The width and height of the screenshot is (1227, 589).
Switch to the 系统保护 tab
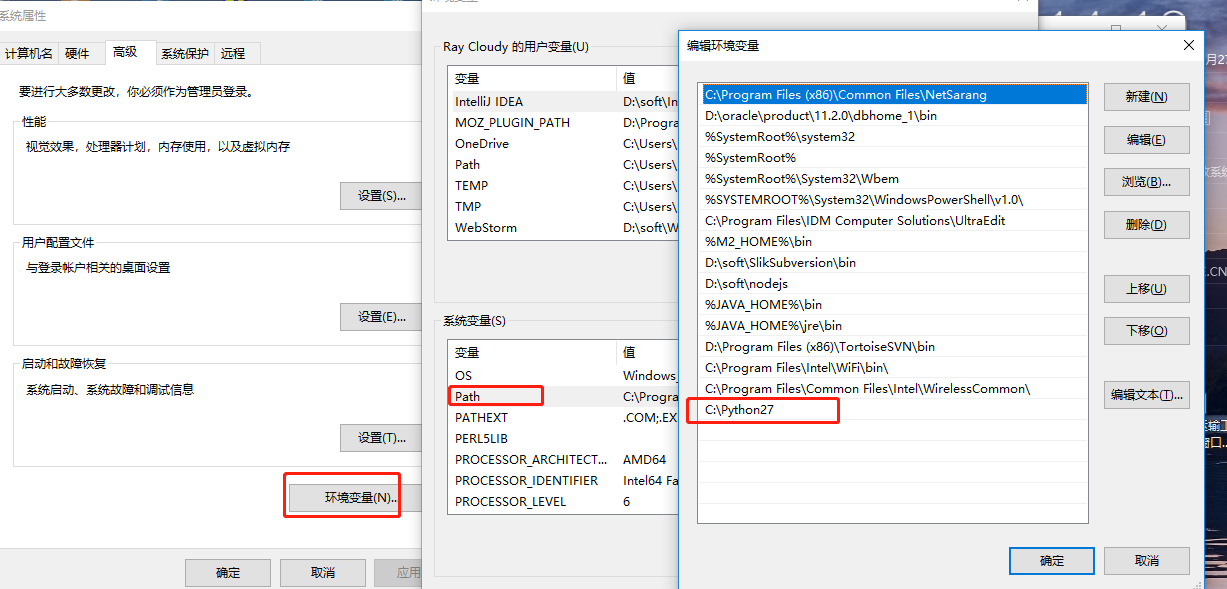coord(184,52)
